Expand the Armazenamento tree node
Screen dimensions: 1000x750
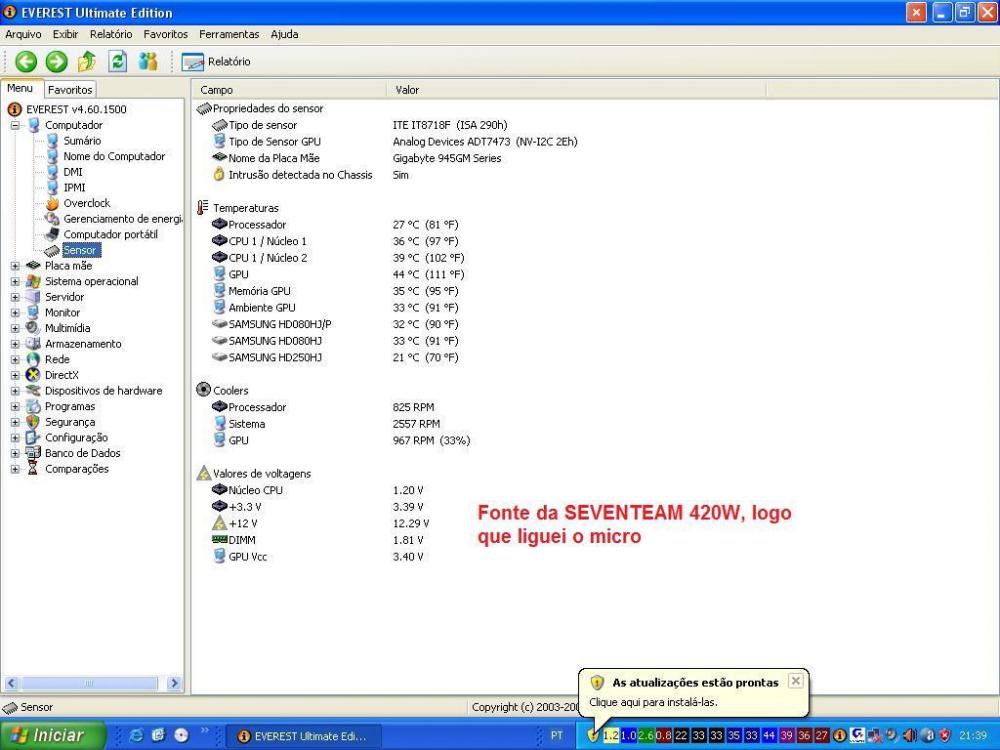[16, 344]
